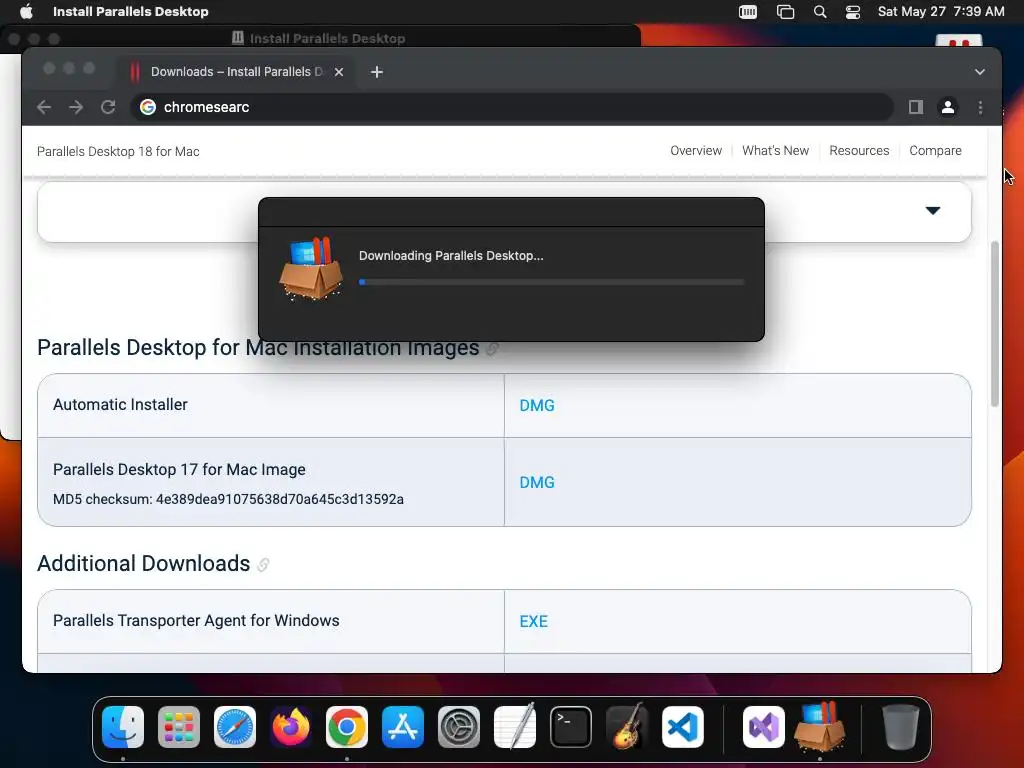Open TextEdit from the Dock

click(515, 727)
